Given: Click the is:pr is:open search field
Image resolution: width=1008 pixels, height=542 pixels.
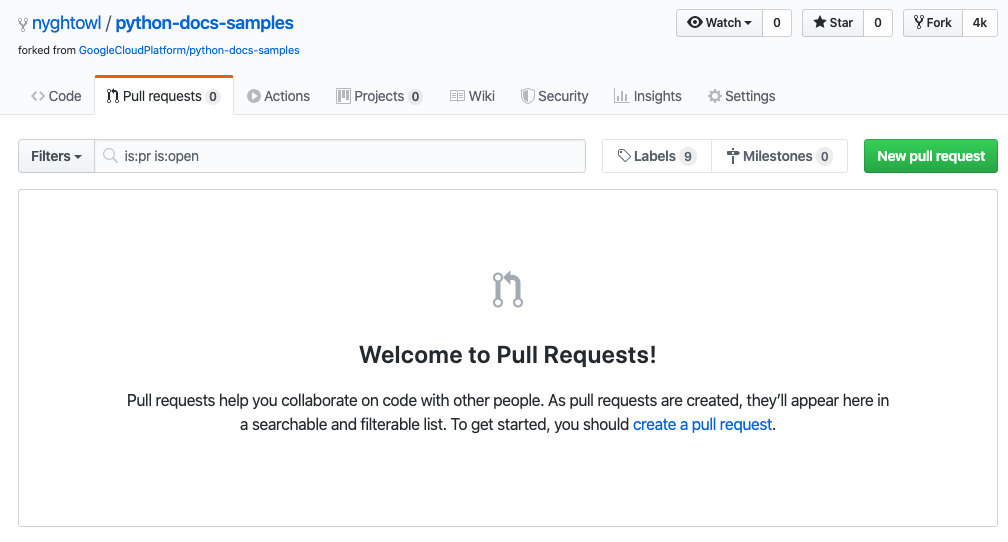Looking at the screenshot, I should (340, 156).
